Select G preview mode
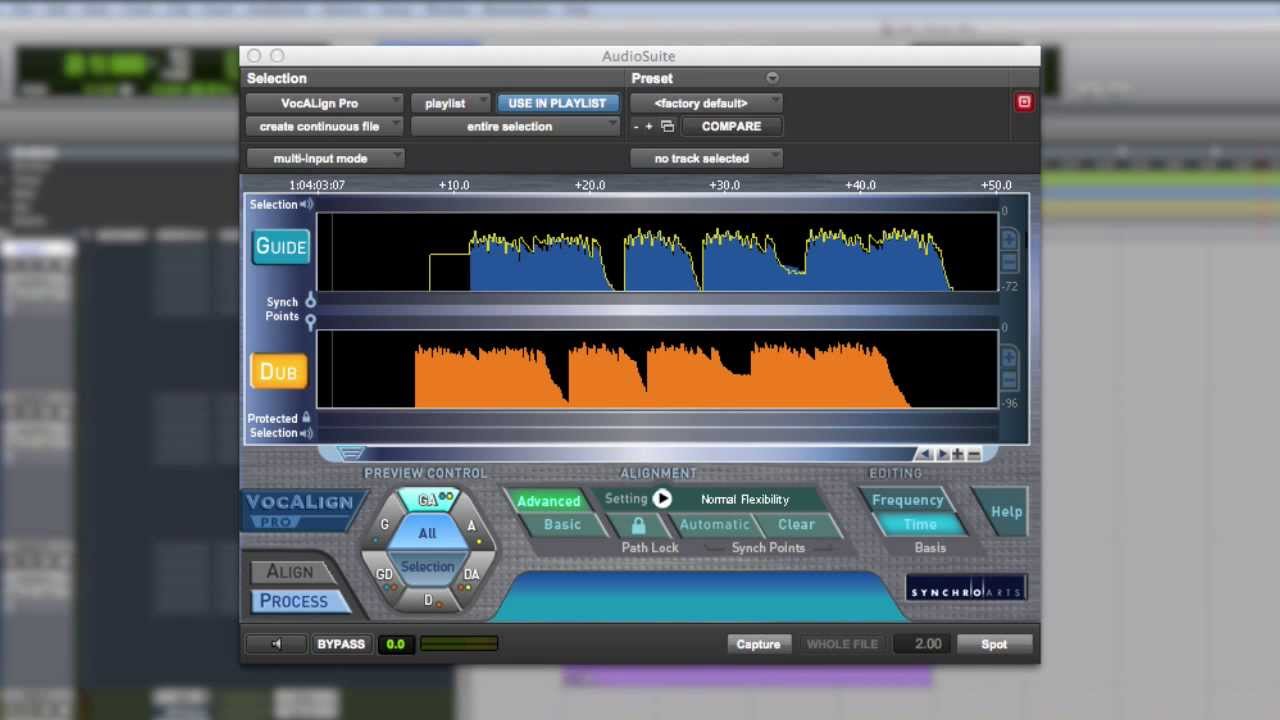 pyautogui.click(x=385, y=525)
